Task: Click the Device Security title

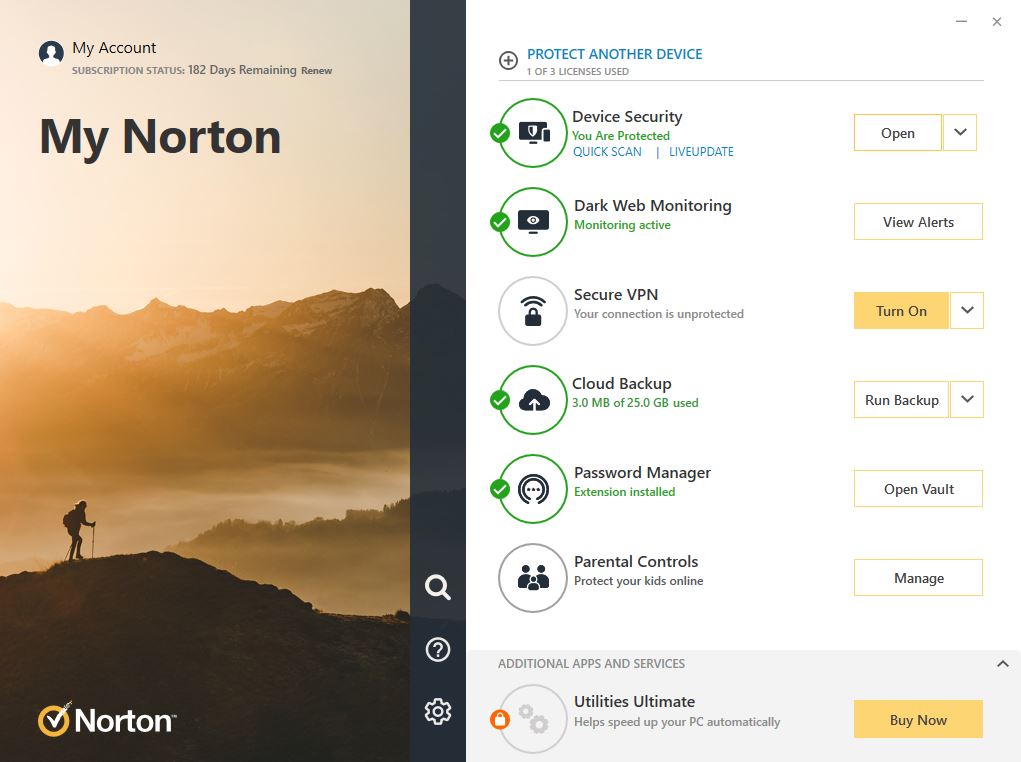Action: [x=627, y=117]
